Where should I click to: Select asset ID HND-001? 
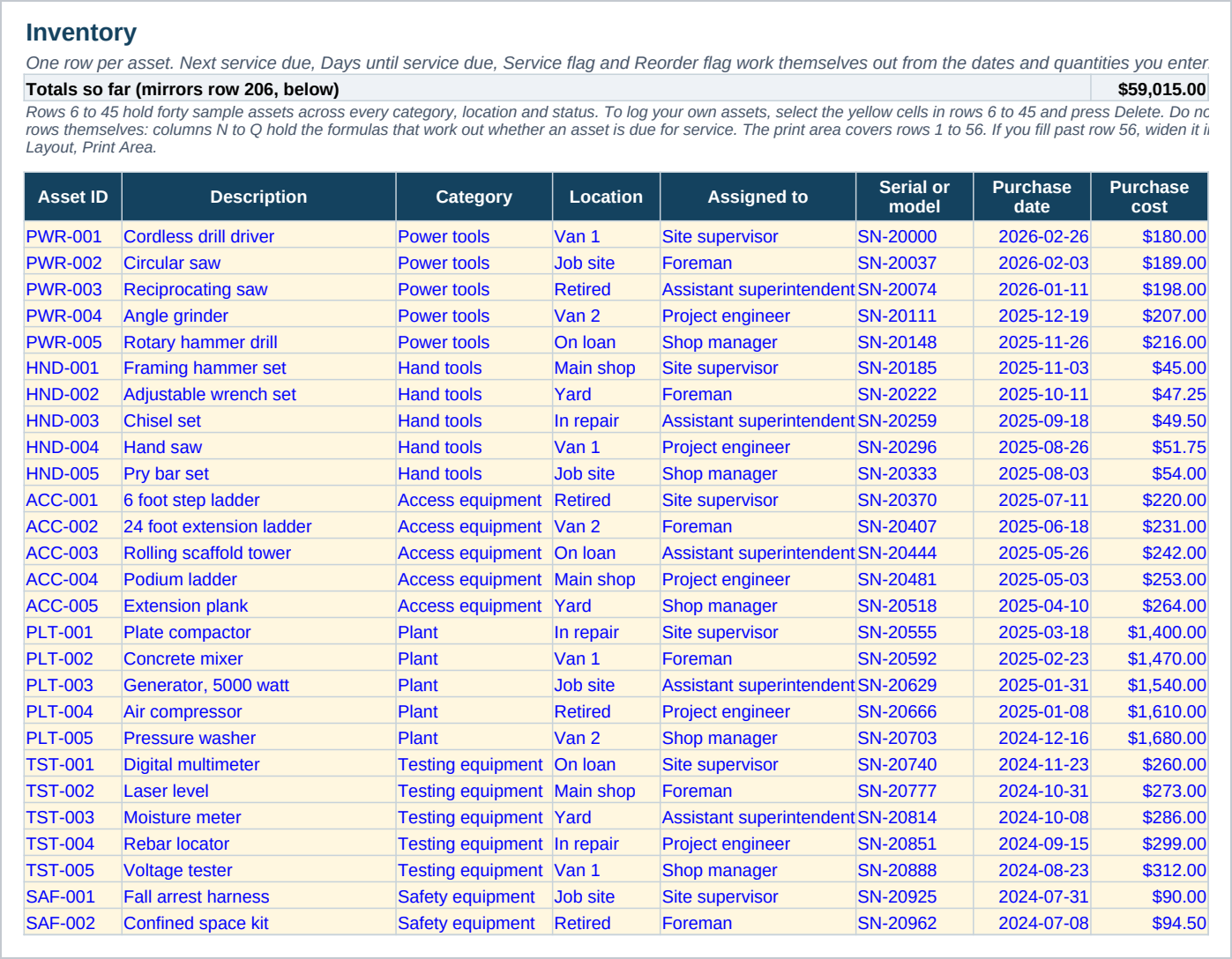pos(73,368)
